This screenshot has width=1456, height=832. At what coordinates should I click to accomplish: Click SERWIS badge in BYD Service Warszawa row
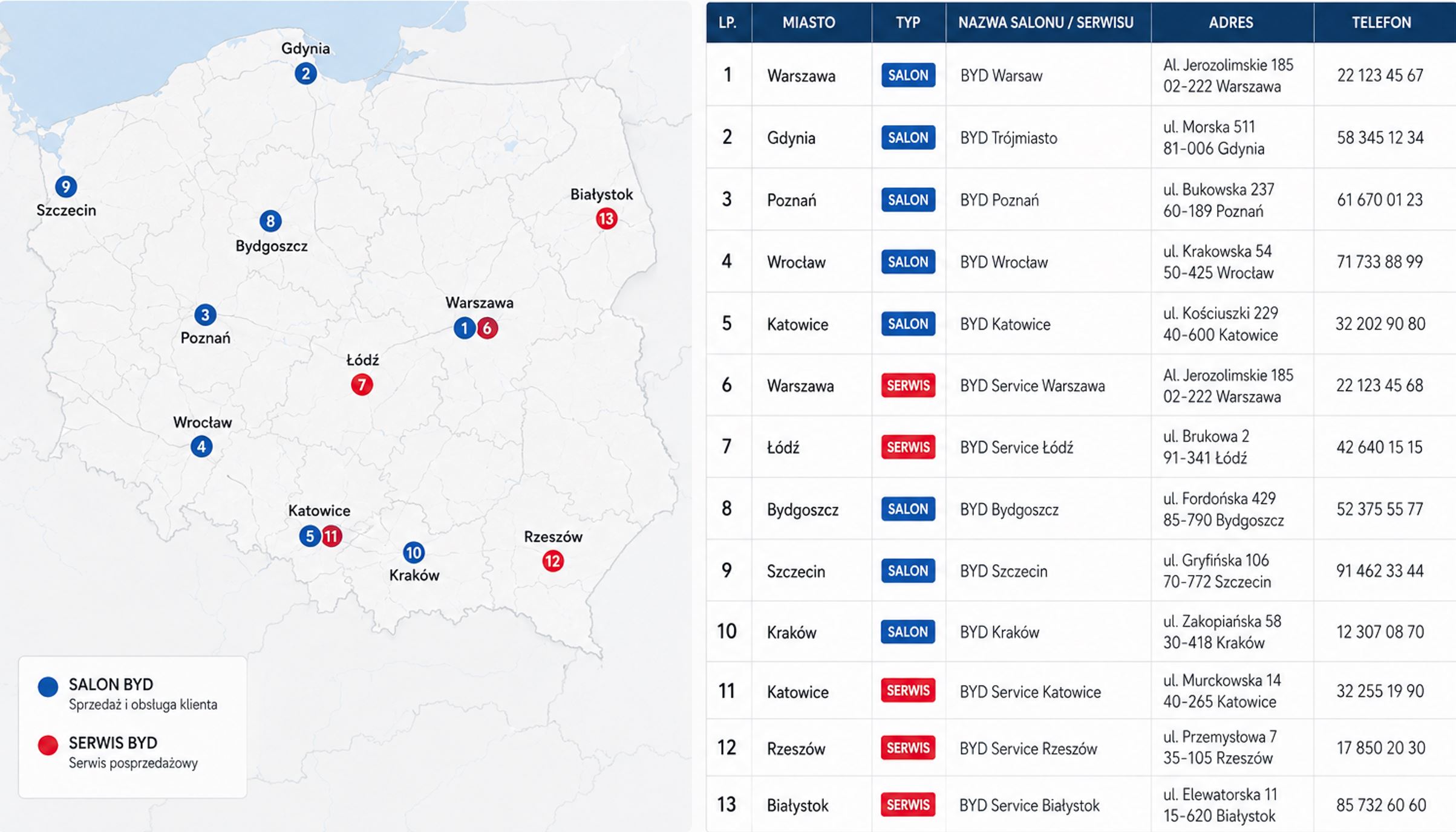click(x=908, y=385)
